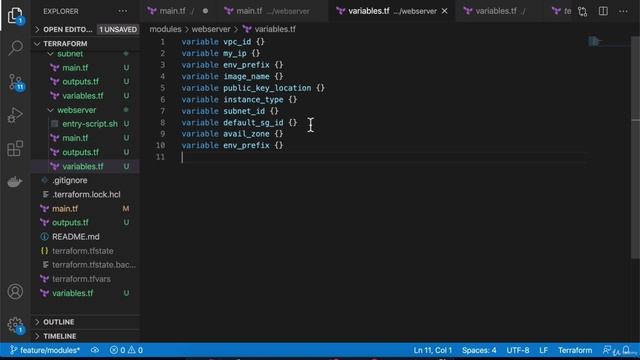Open outputs.tf under subnet folder
The height and width of the screenshot is (360, 640).
[x=80, y=82]
